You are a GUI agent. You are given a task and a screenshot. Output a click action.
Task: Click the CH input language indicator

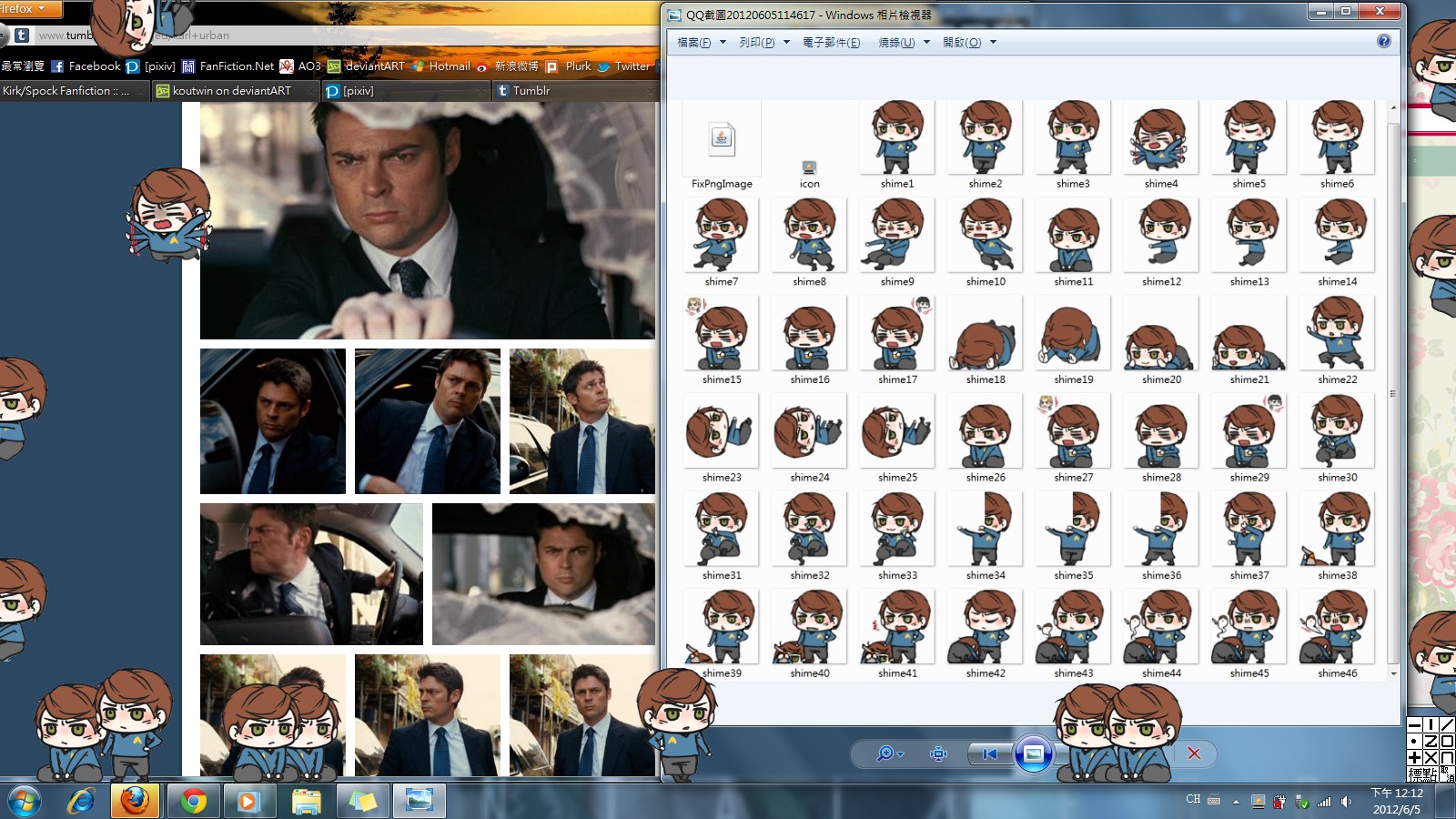pos(1193,799)
